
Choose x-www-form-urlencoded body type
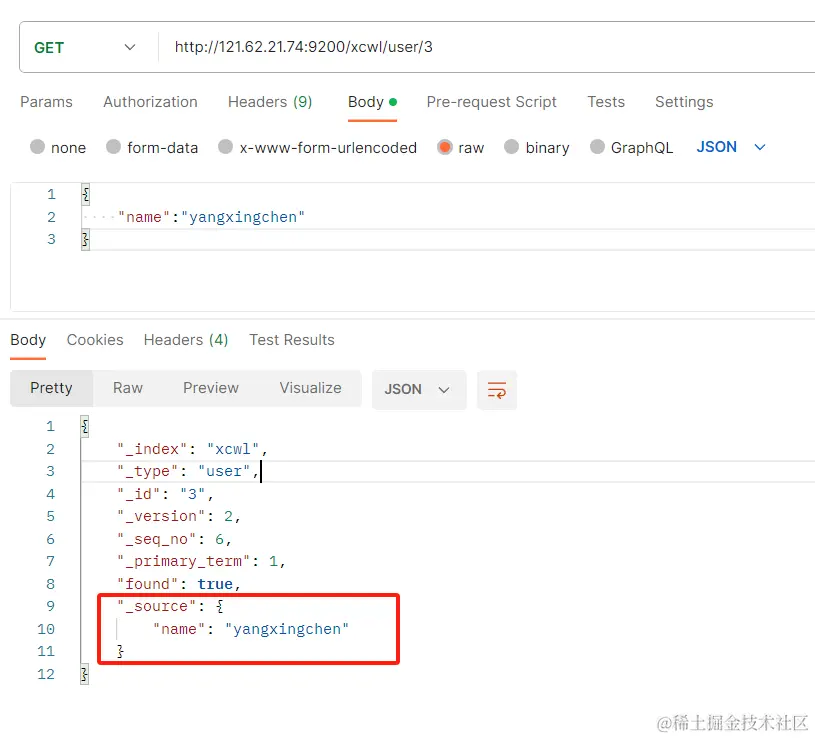[x=226, y=147]
